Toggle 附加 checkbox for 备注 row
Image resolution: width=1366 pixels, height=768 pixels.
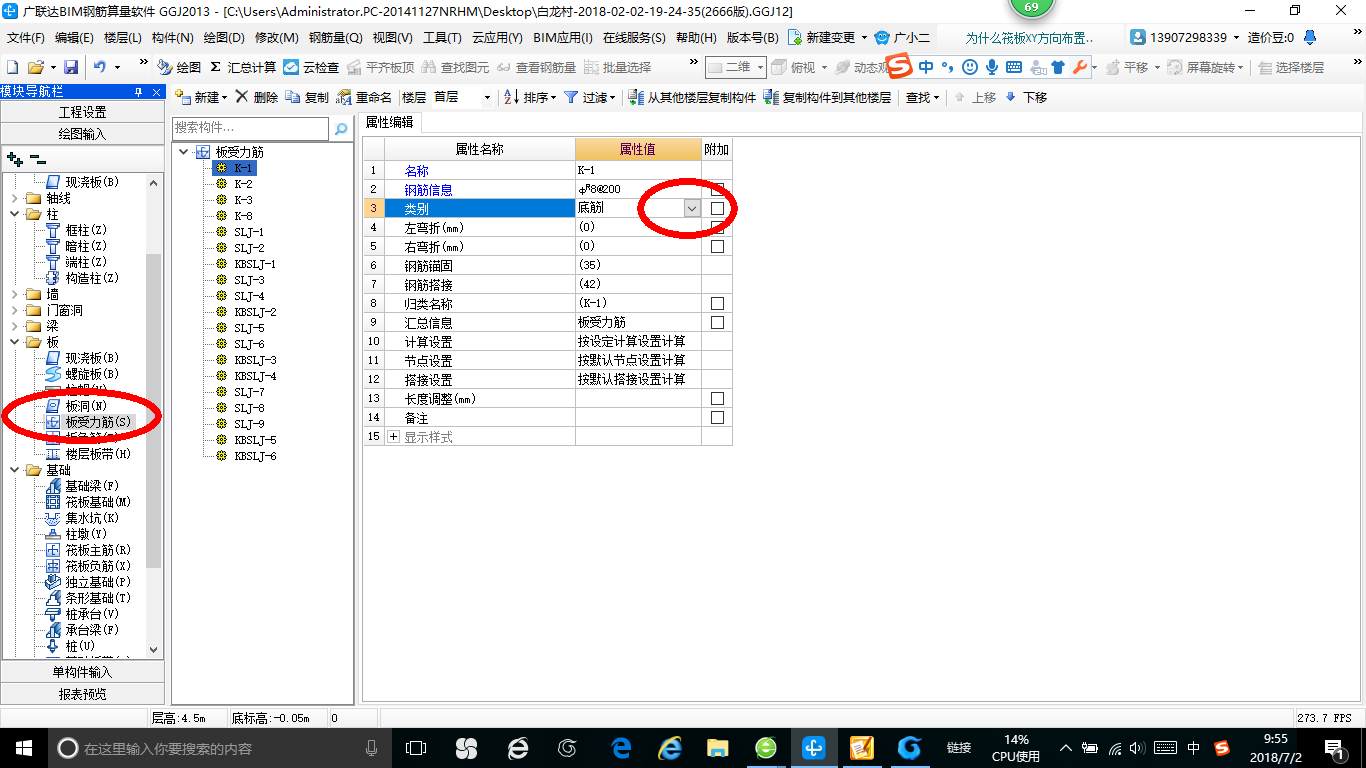pyautogui.click(x=717, y=418)
